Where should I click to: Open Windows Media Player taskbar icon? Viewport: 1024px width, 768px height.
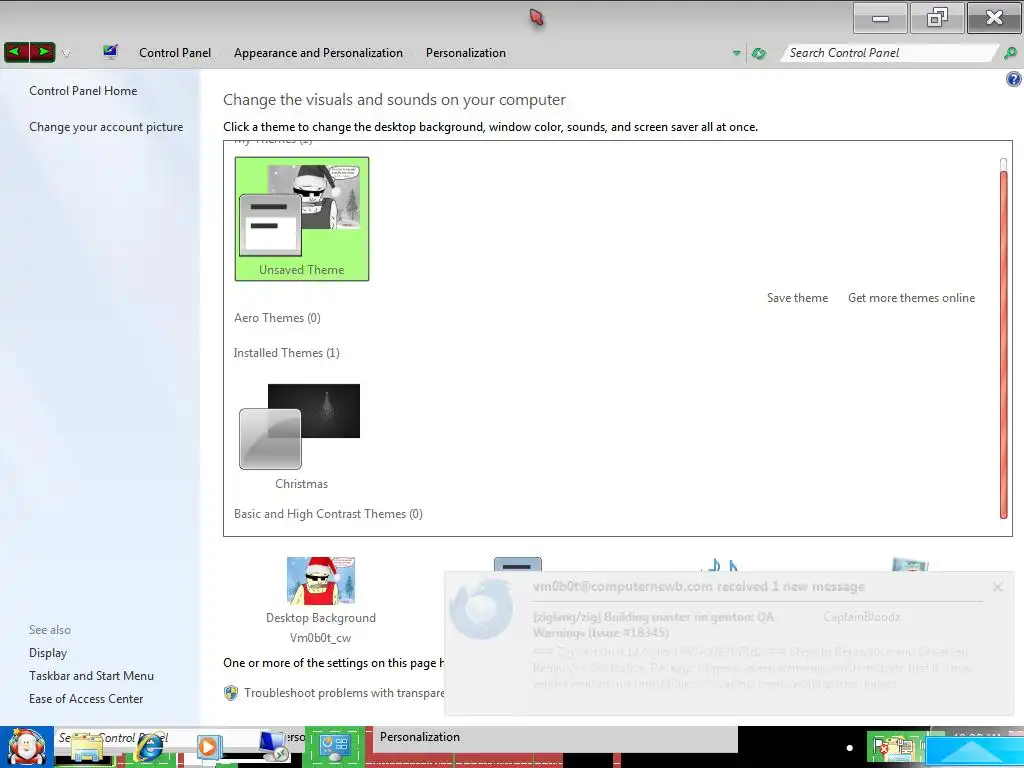point(208,747)
